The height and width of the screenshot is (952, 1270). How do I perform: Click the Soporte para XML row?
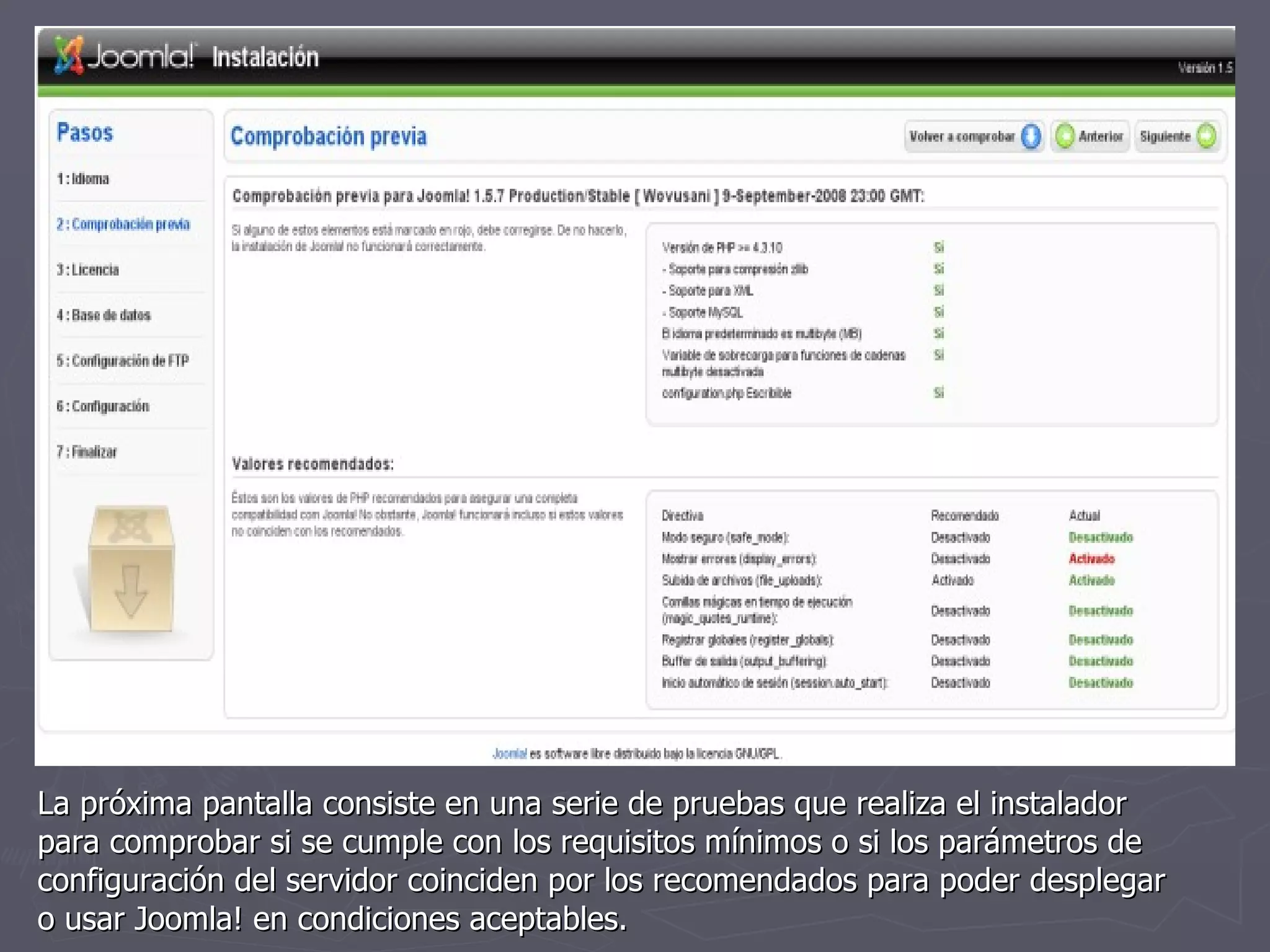coord(803,291)
